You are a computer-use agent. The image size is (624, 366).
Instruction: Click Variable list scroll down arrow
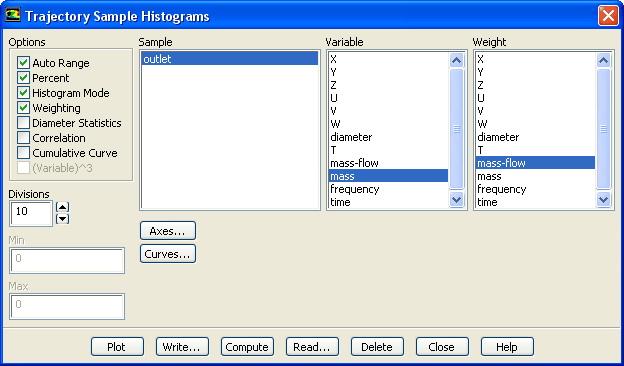456,199
